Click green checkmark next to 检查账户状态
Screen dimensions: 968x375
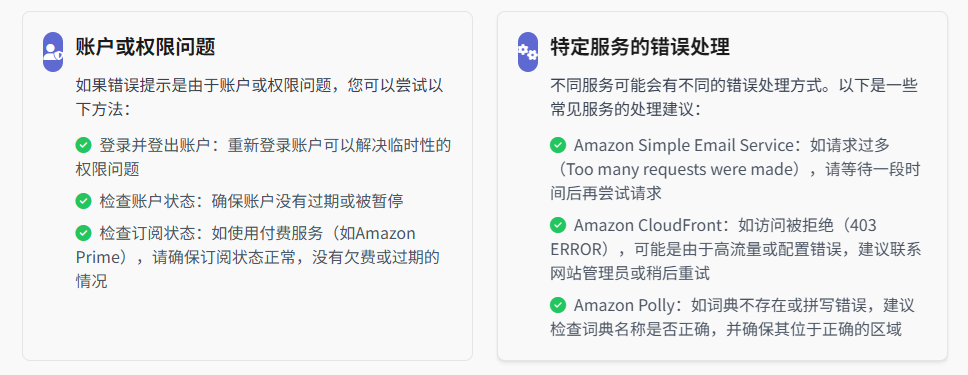[x=83, y=201]
